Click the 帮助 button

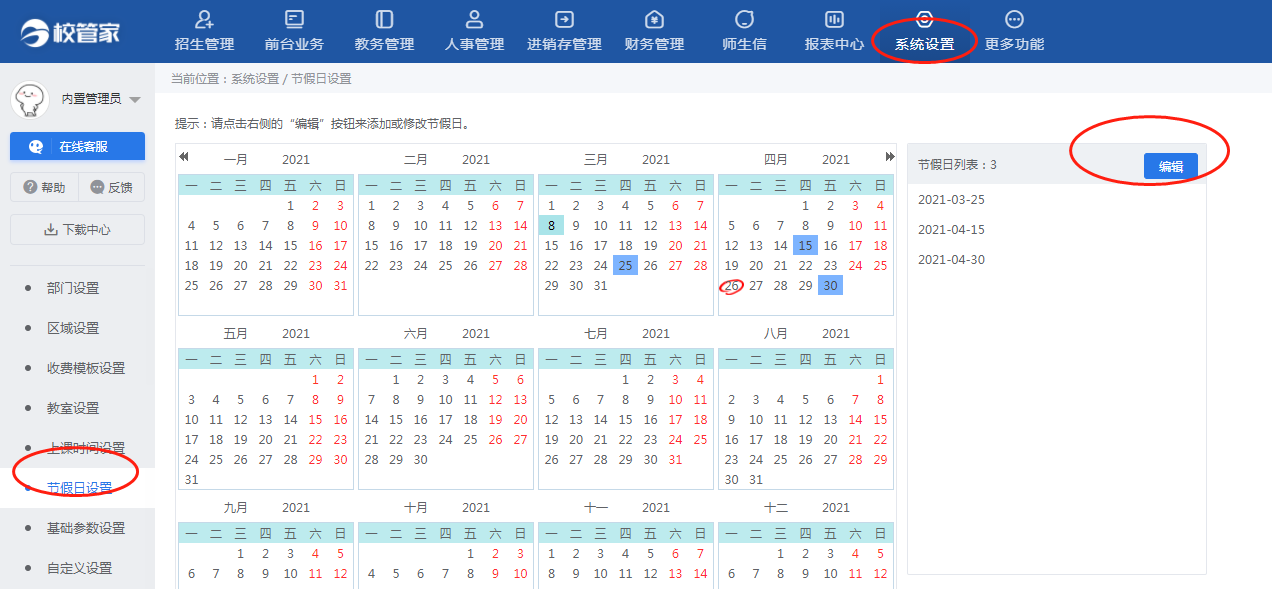pyautogui.click(x=44, y=187)
